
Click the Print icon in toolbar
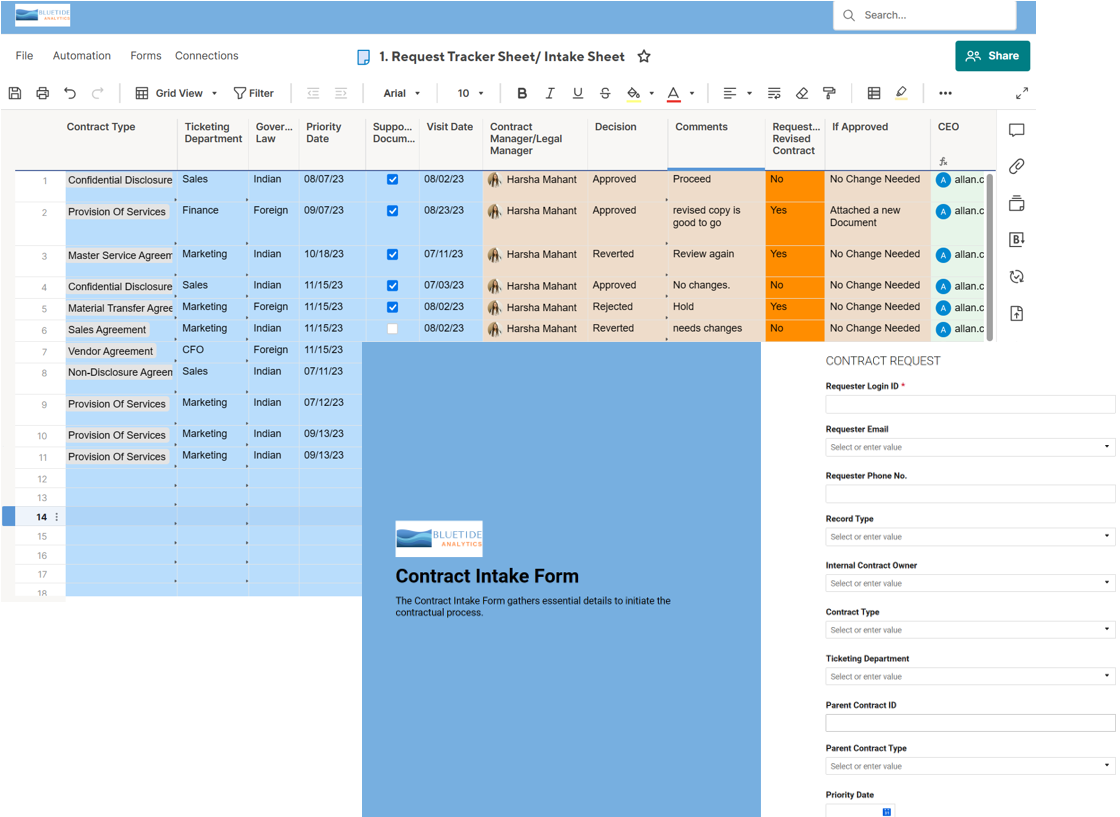point(42,93)
